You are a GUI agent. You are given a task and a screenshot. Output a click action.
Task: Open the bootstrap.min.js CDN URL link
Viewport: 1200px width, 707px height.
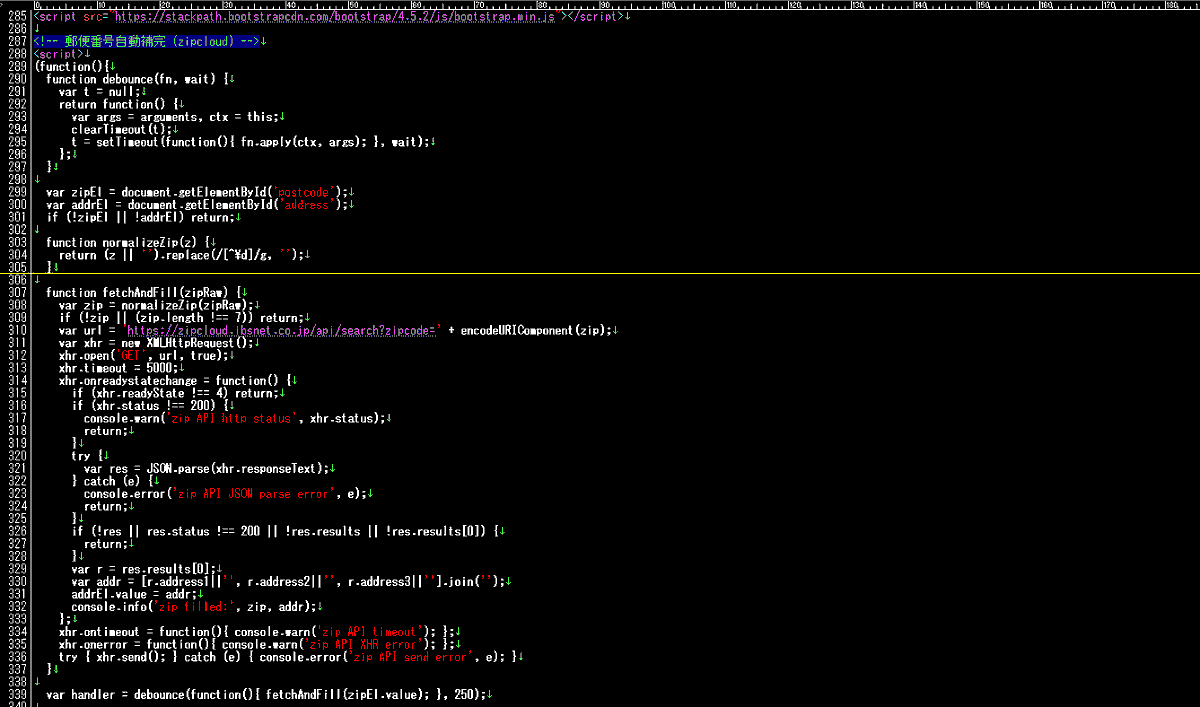tap(335, 17)
